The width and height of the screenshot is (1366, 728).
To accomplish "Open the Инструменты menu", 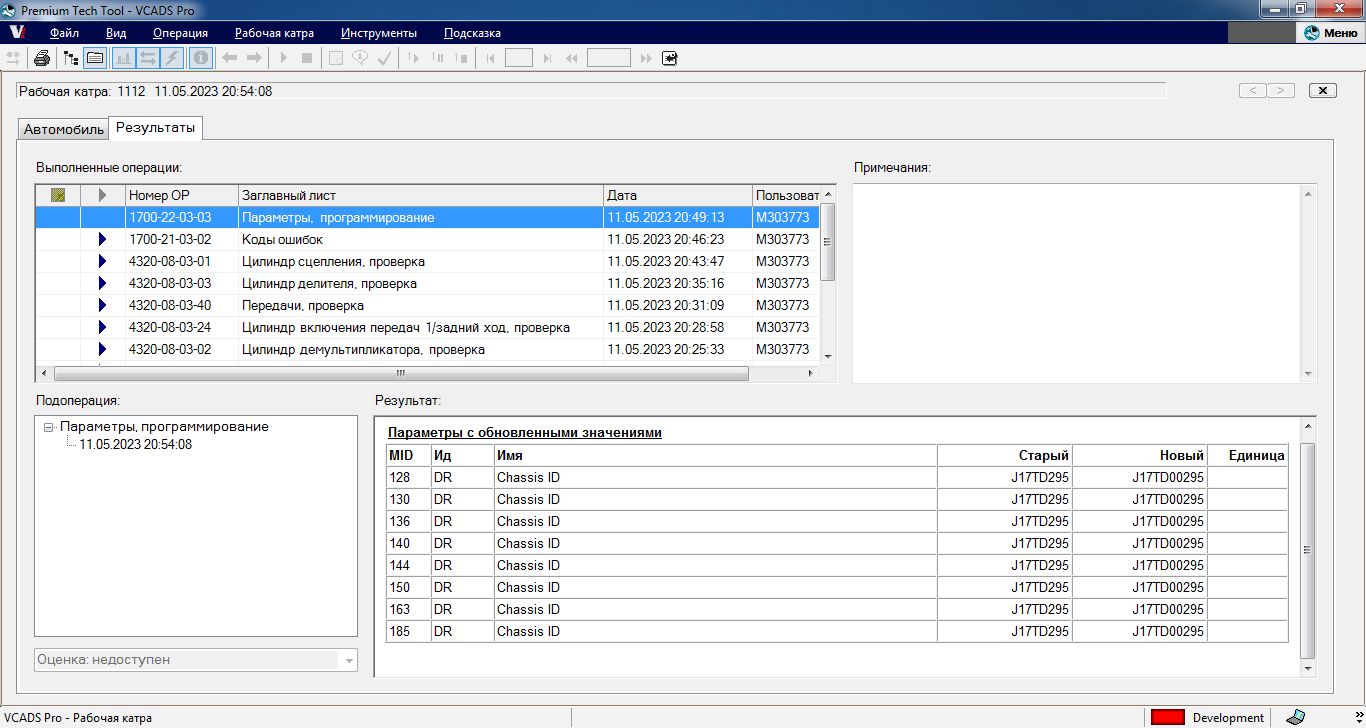I will coord(379,33).
